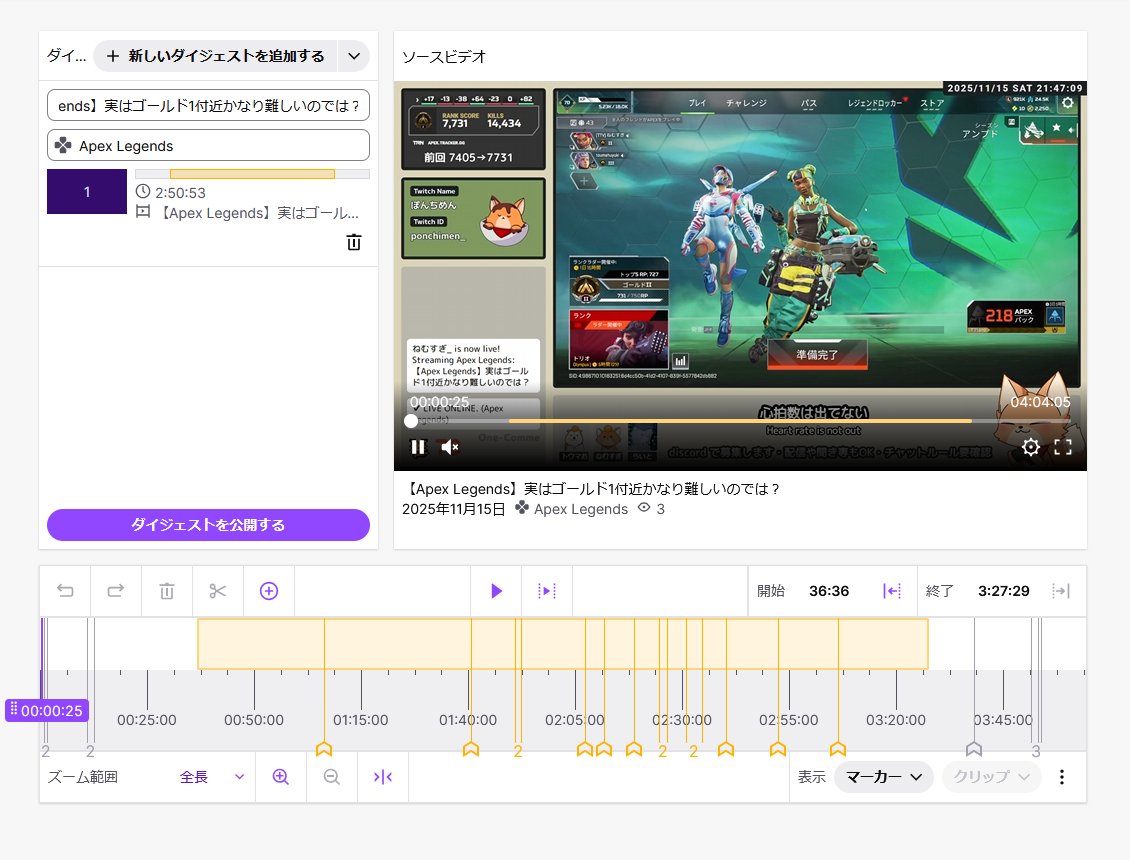
Task: Click the zoom in magnifier icon
Action: point(281,777)
